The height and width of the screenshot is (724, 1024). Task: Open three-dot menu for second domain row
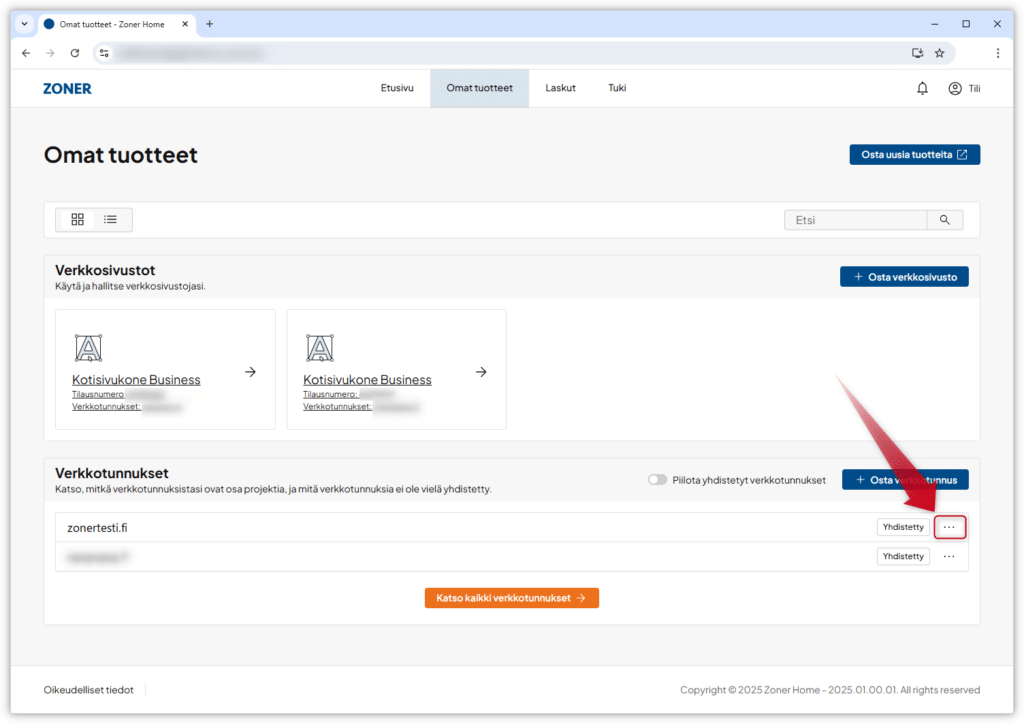pos(949,556)
